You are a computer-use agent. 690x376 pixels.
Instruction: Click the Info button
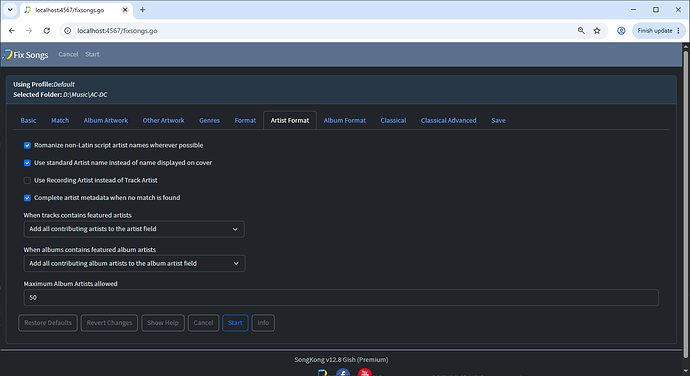click(263, 323)
